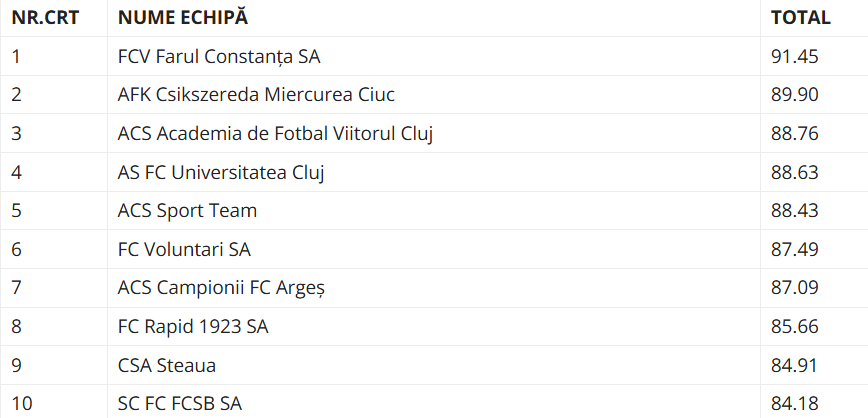Select AS FC Universitatea Cluj entry
This screenshot has height=418, width=868.
point(221,172)
